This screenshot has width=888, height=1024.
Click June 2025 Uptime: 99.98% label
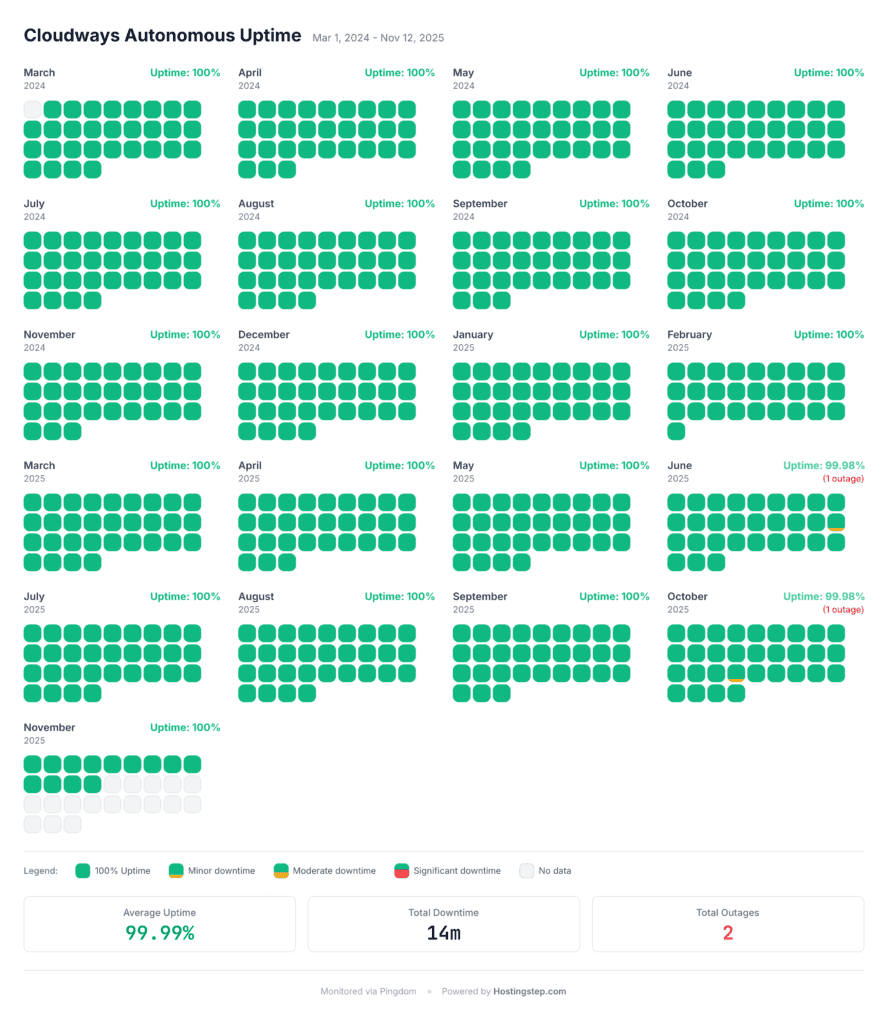pyautogui.click(x=823, y=466)
